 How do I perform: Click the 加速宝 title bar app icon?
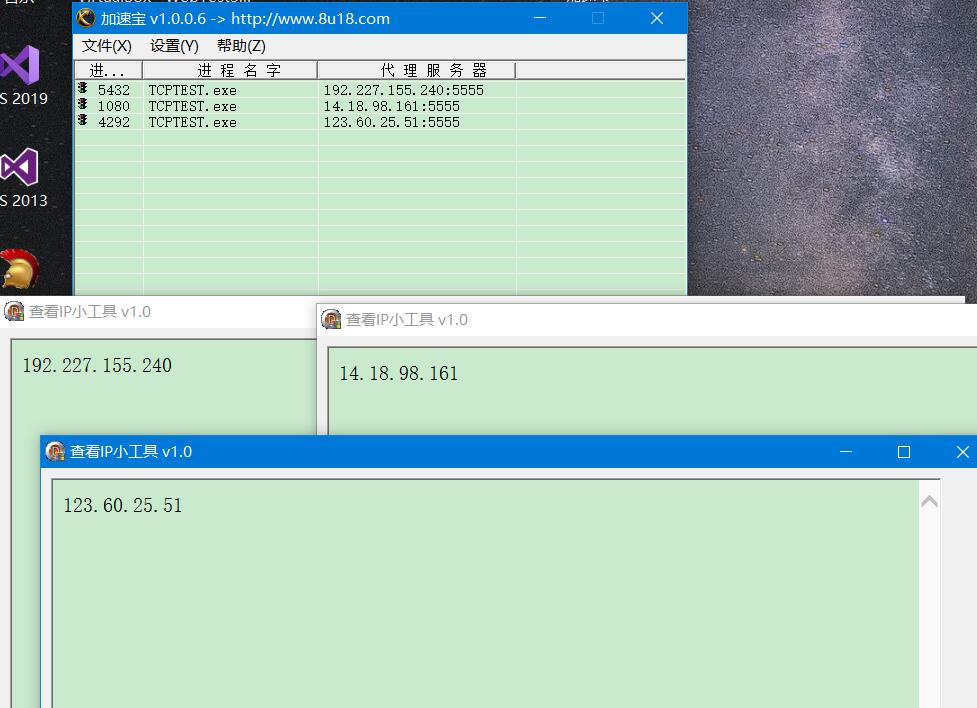(85, 19)
